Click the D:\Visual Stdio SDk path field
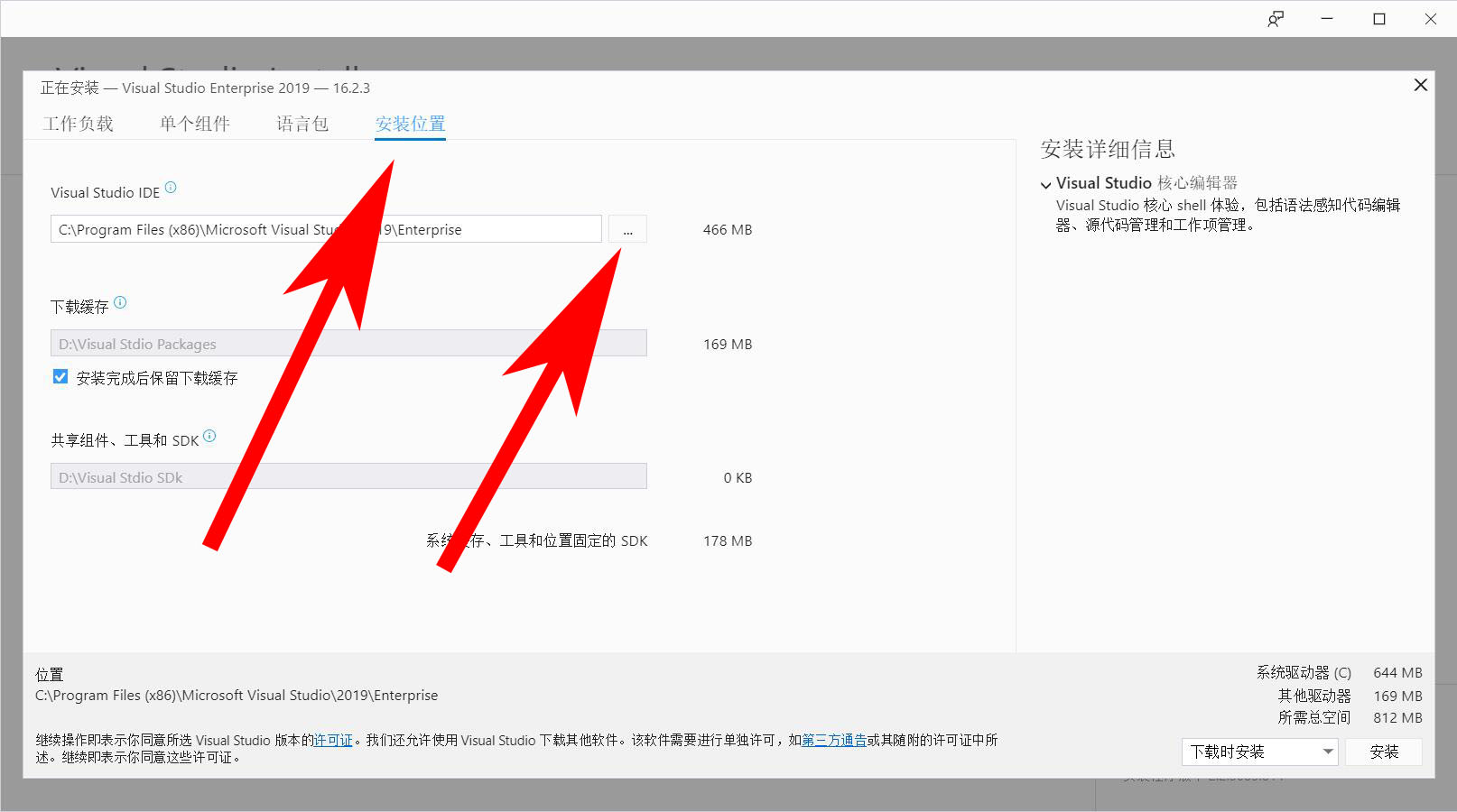 point(348,476)
